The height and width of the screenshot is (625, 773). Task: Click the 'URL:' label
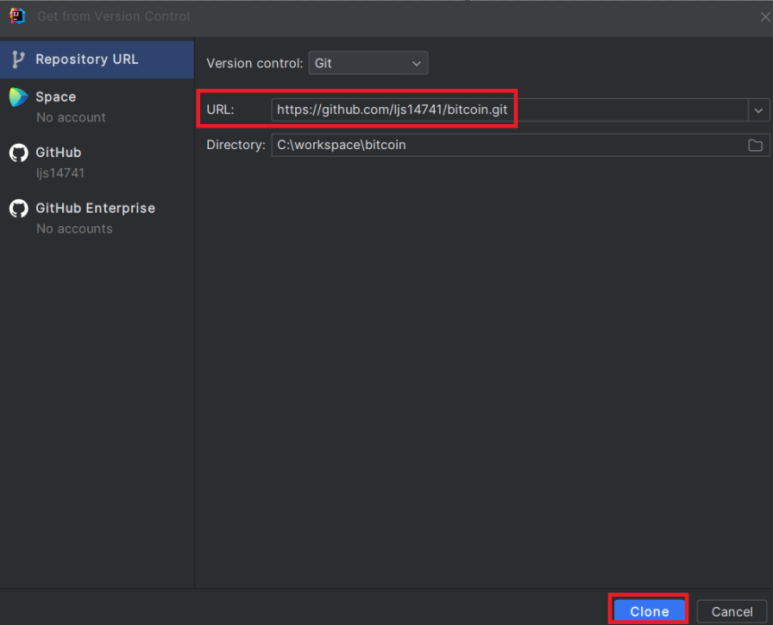(x=220, y=109)
